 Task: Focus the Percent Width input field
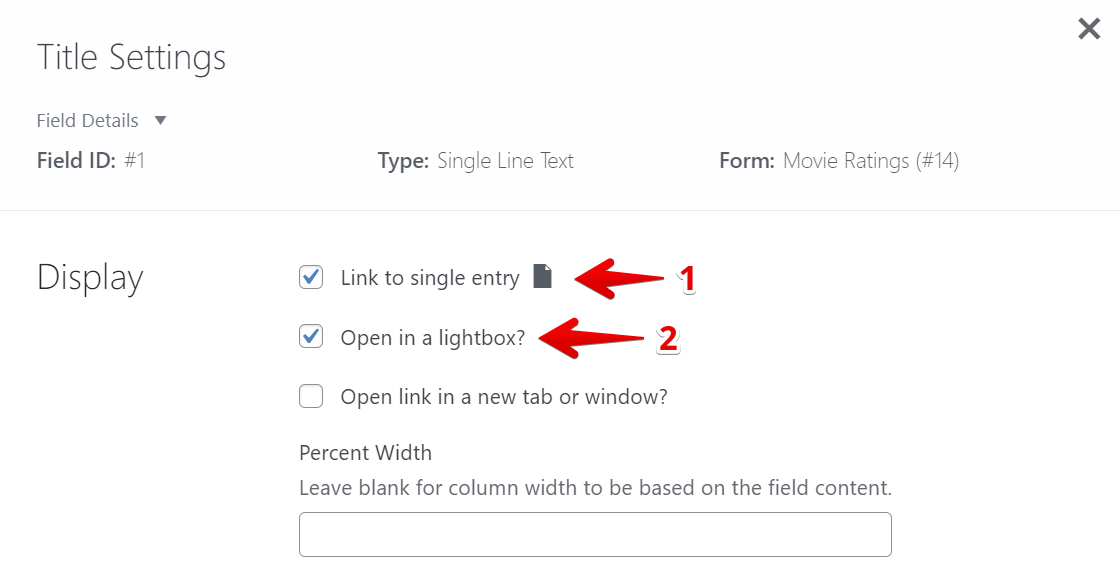tap(595, 534)
